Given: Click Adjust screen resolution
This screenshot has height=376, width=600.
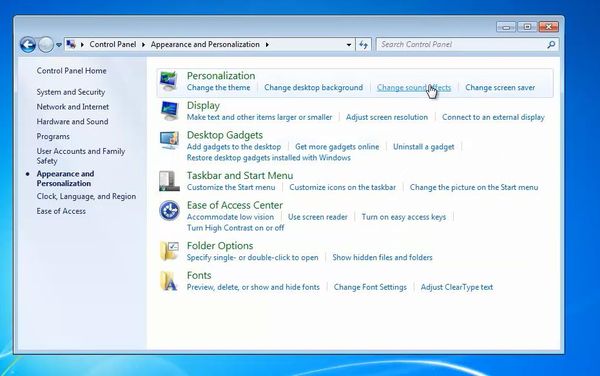Looking at the screenshot, I should click(387, 117).
